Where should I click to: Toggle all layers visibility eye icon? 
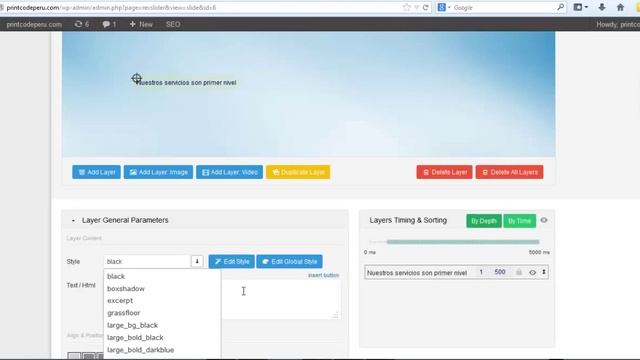[x=544, y=220]
